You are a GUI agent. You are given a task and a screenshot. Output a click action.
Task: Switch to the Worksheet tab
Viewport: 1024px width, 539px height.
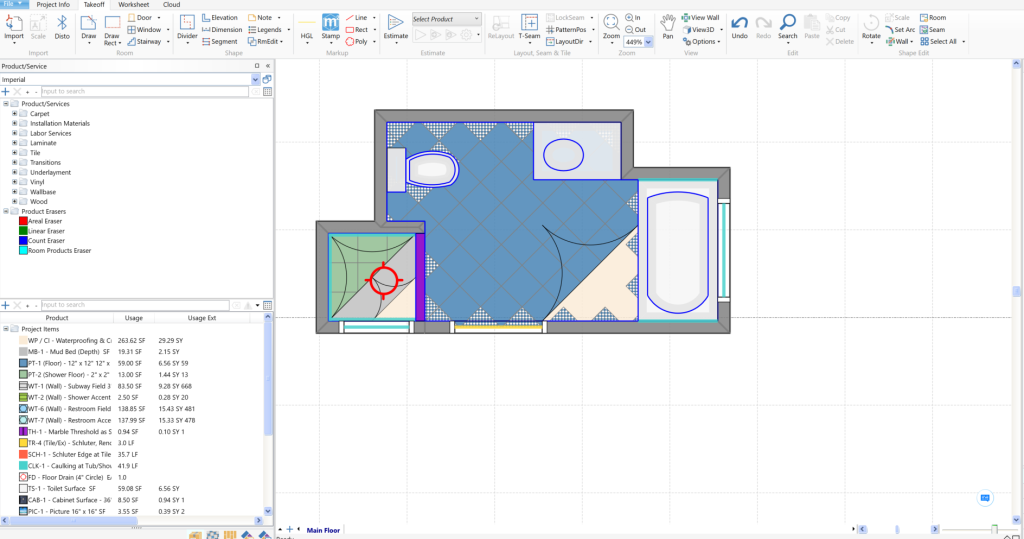(x=133, y=5)
